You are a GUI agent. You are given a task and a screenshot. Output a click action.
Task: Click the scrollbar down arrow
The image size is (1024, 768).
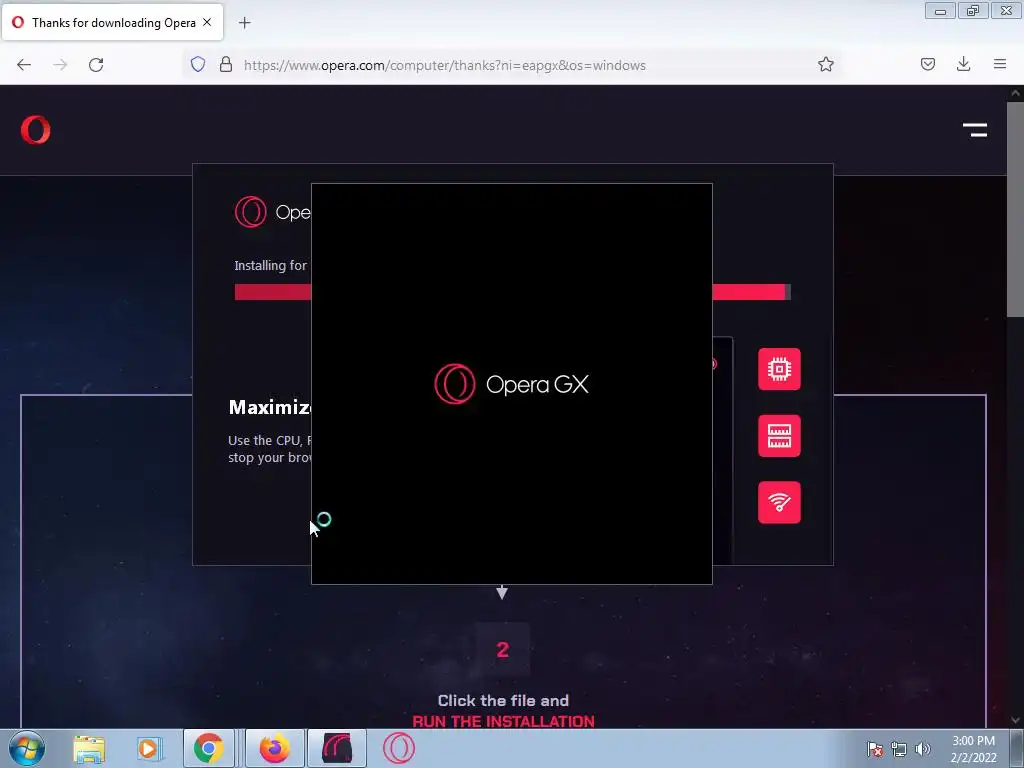[x=1015, y=720]
